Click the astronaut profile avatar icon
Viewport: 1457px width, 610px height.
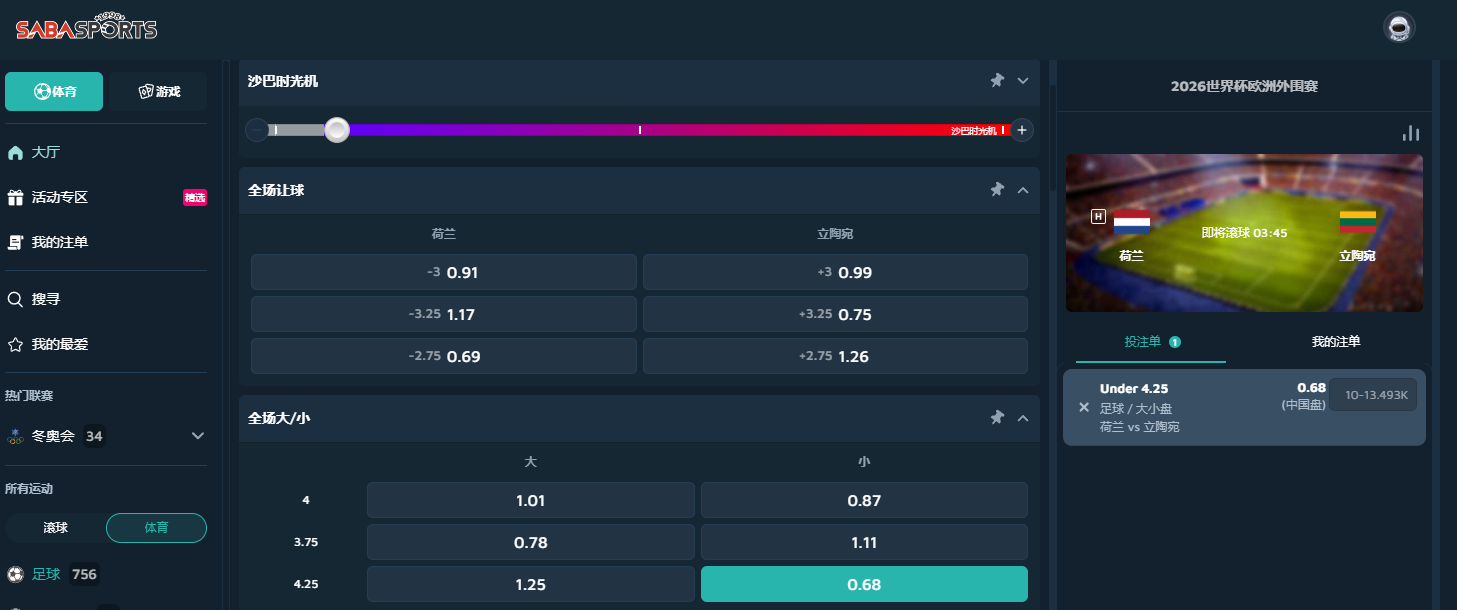pos(1399,27)
